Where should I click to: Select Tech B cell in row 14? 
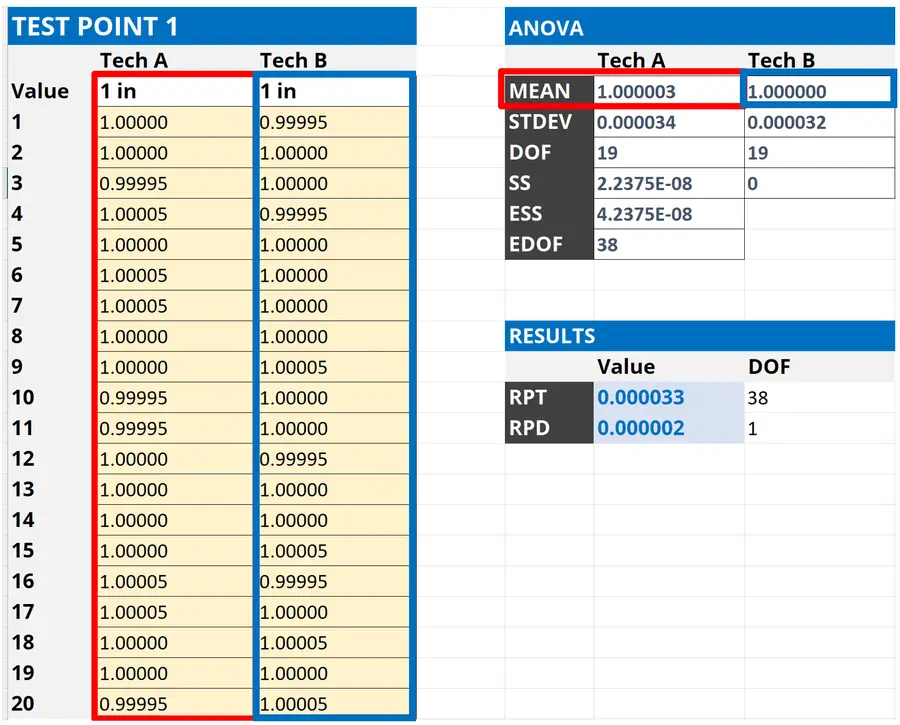click(x=334, y=520)
